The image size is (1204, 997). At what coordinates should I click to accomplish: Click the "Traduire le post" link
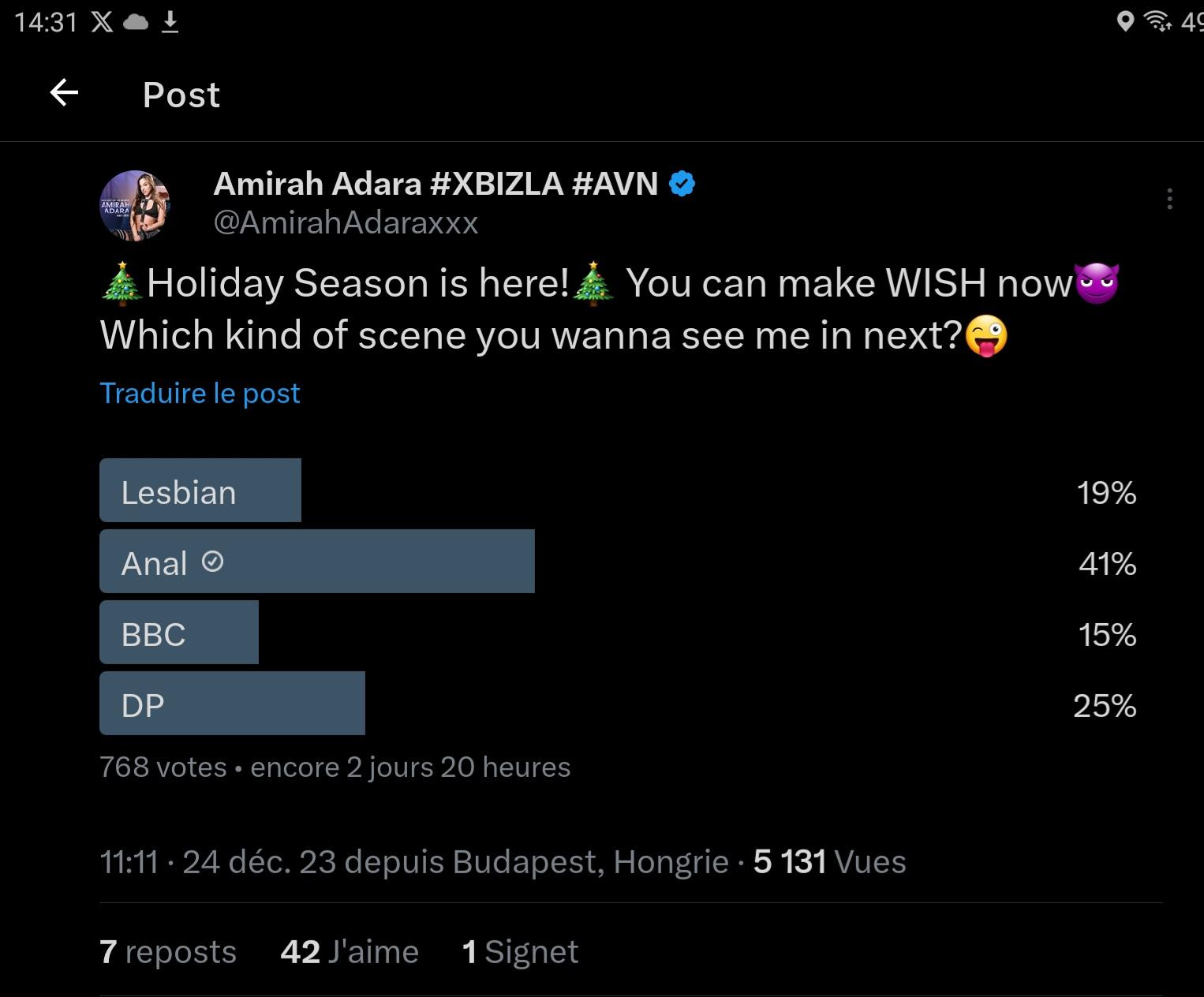click(x=200, y=393)
